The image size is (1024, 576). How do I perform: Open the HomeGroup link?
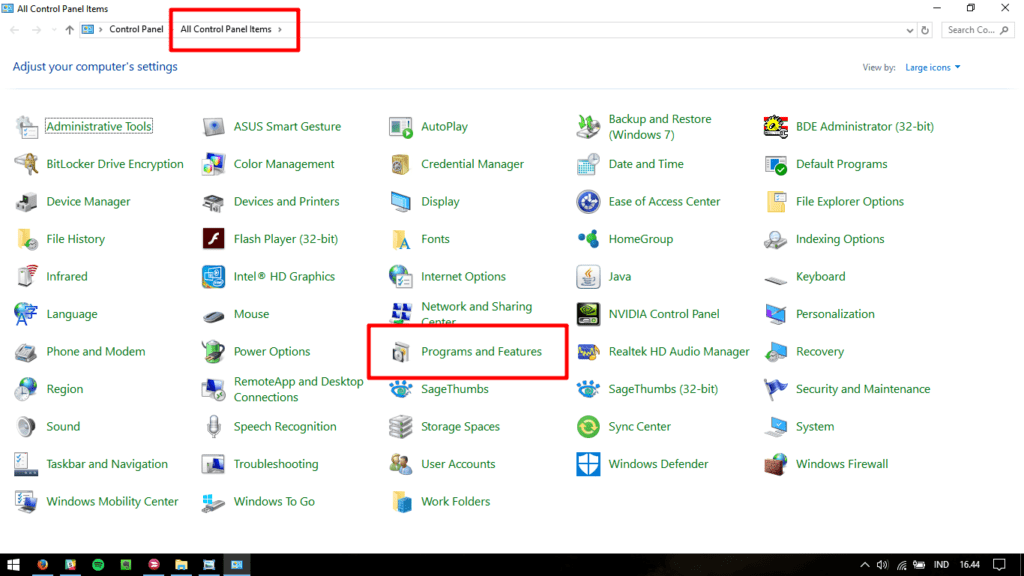pos(641,239)
